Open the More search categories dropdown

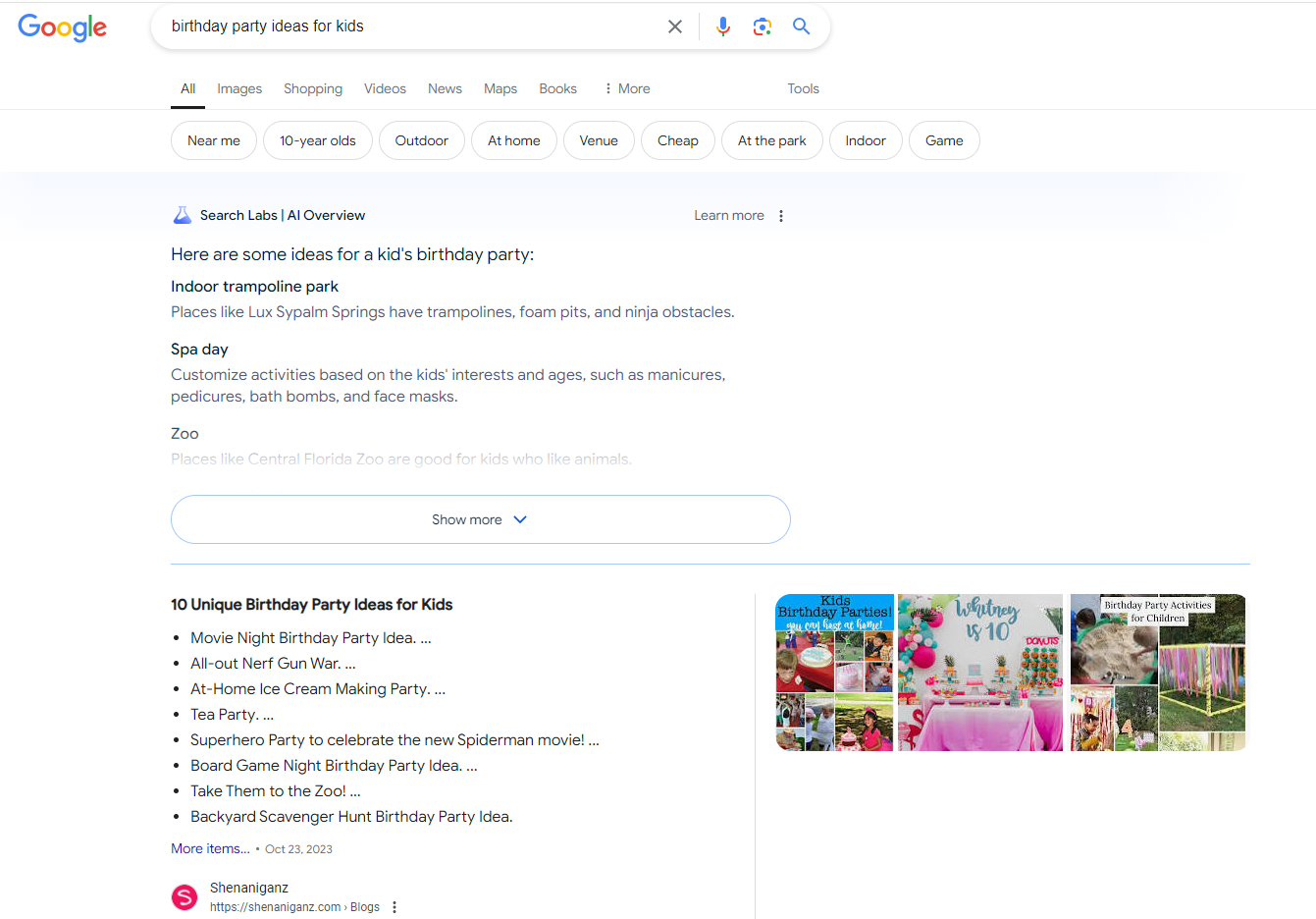[x=627, y=88]
